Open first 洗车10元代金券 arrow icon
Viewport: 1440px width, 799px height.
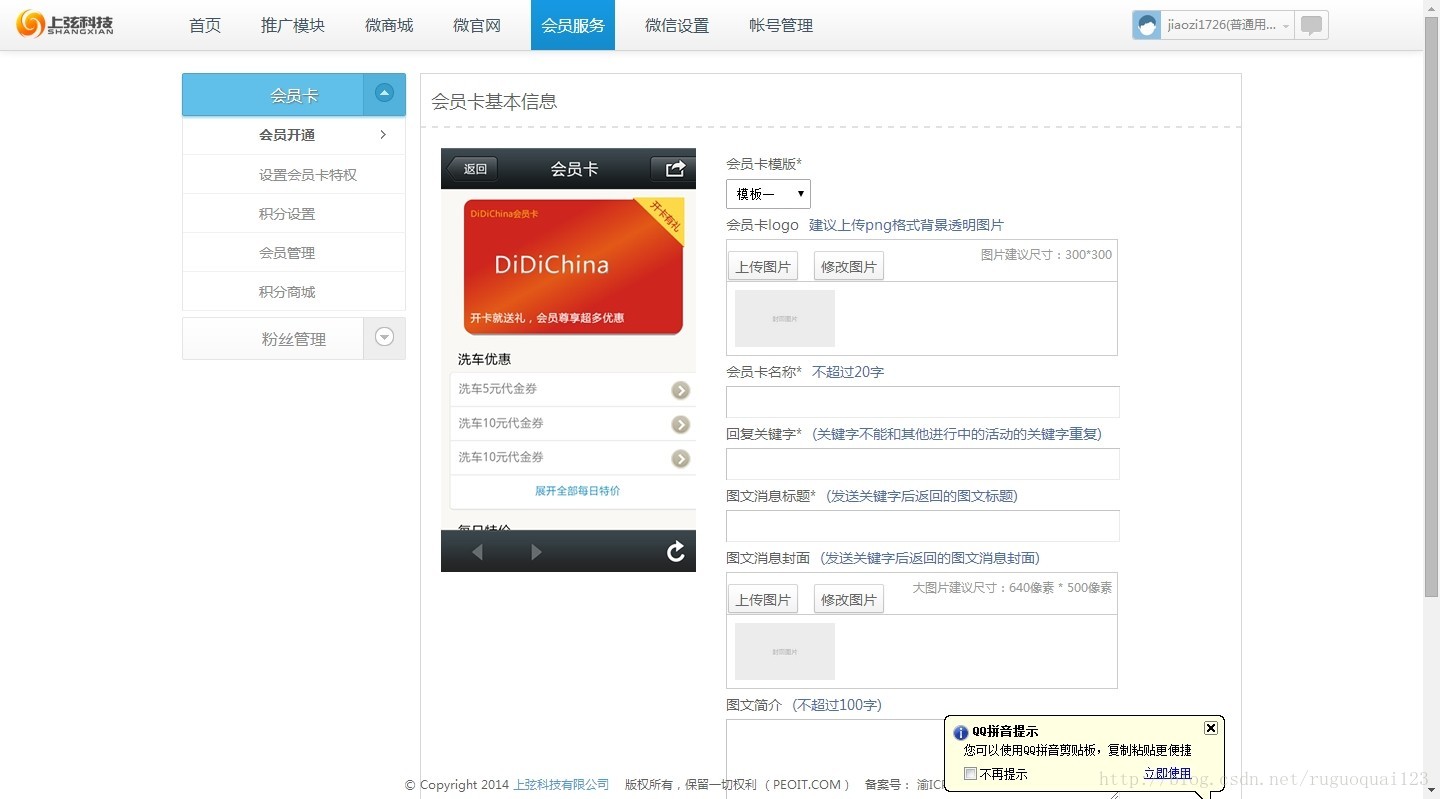pos(680,424)
